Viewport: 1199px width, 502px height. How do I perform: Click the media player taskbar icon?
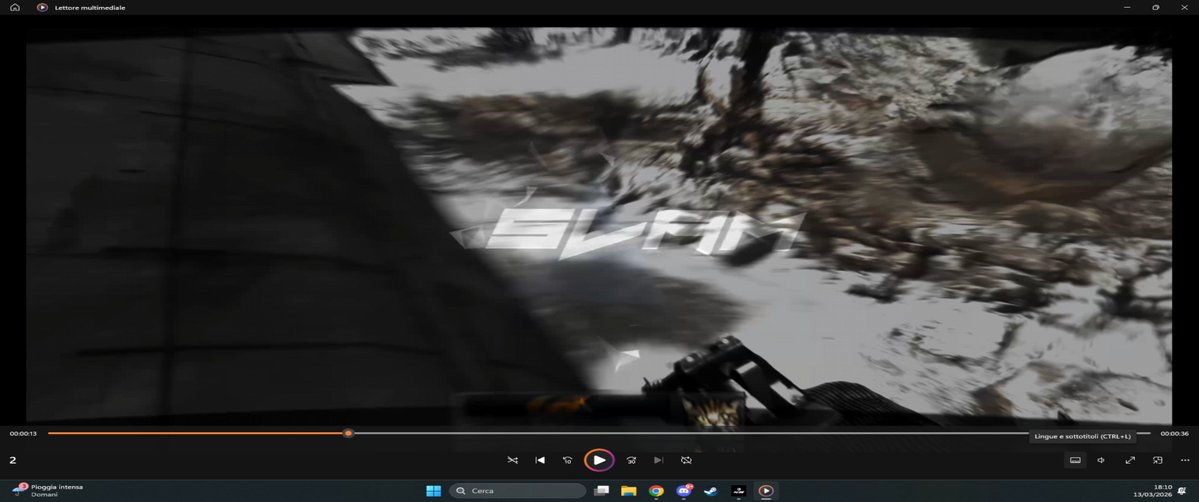pos(765,491)
